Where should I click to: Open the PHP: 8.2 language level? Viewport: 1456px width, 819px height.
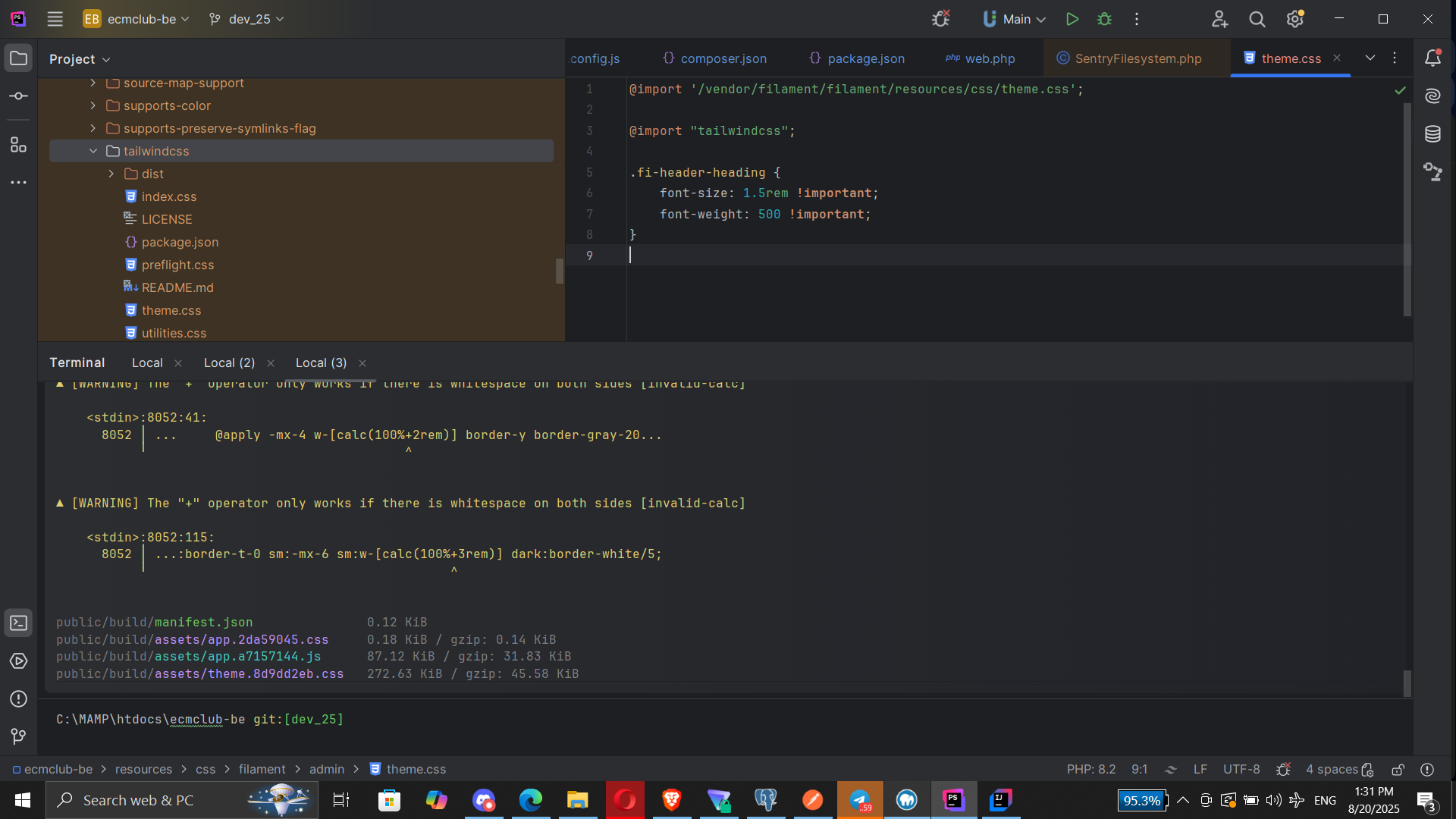[1090, 769]
